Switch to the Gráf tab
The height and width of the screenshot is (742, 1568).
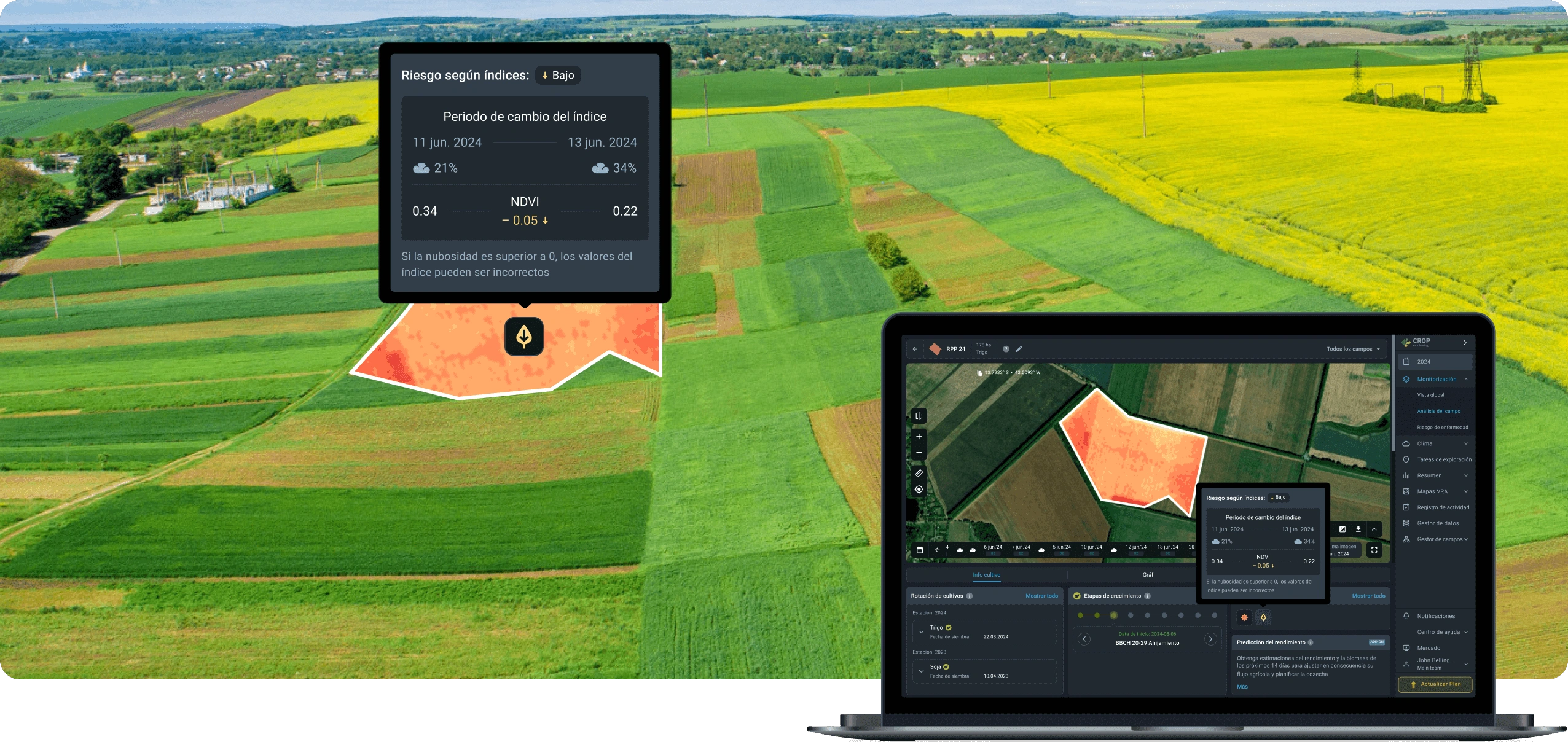tap(1148, 575)
